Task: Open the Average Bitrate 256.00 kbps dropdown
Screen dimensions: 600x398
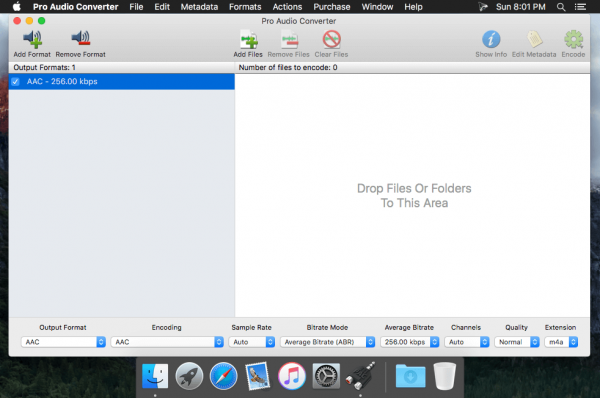Action: [x=409, y=342]
